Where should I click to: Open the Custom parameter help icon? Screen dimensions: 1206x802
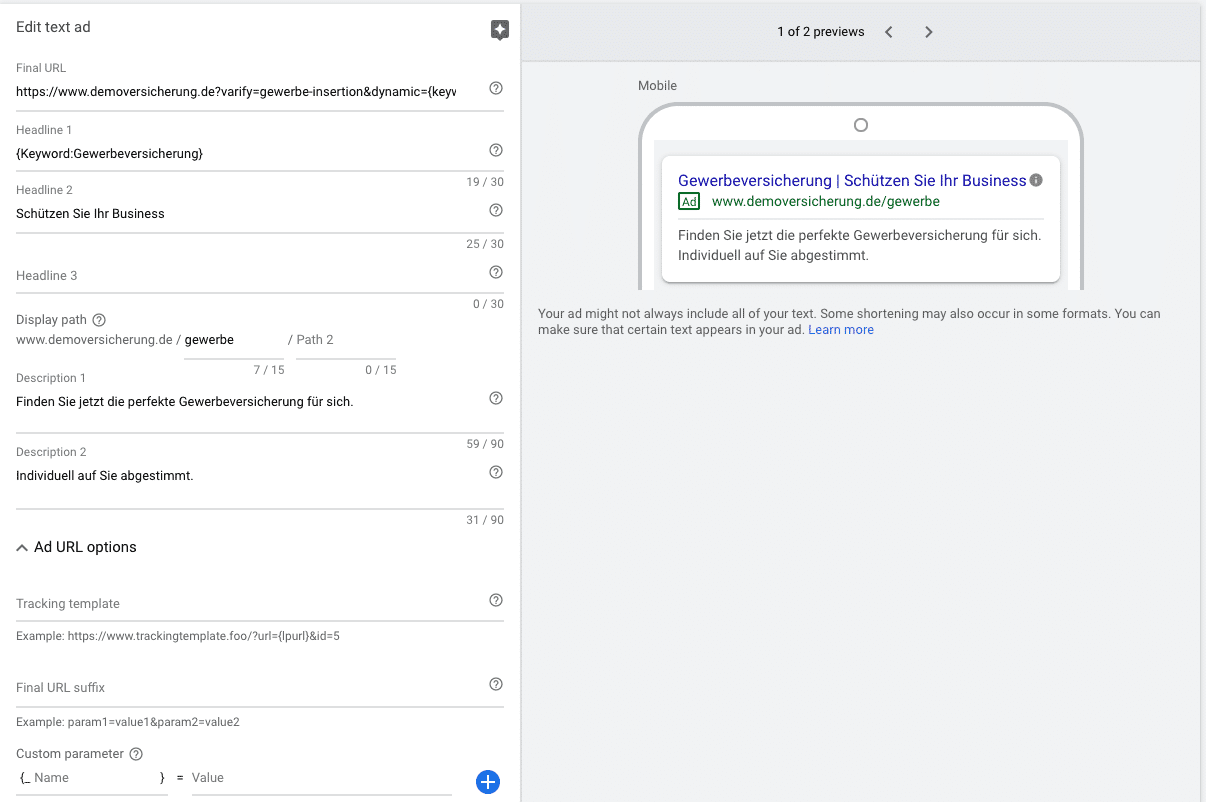[136, 754]
